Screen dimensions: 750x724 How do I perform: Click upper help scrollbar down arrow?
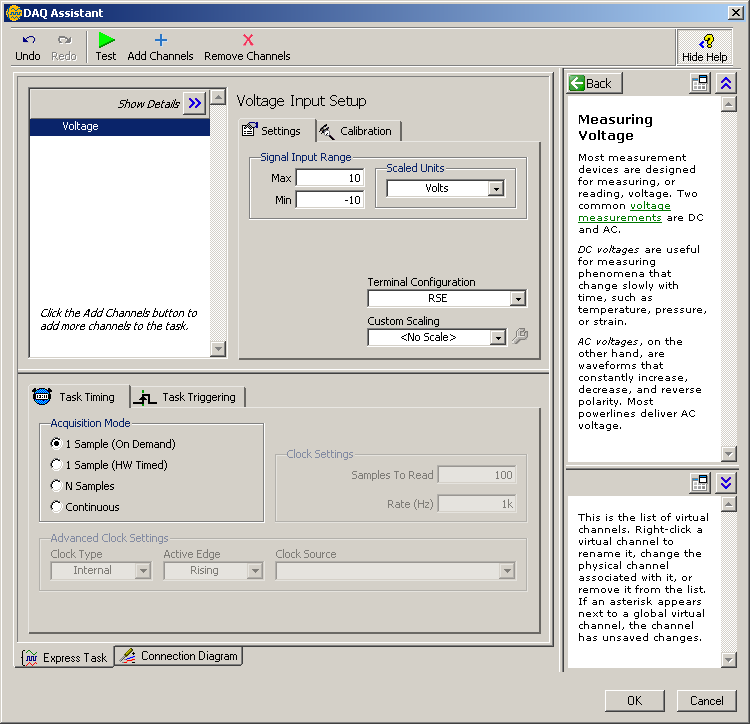(728, 453)
